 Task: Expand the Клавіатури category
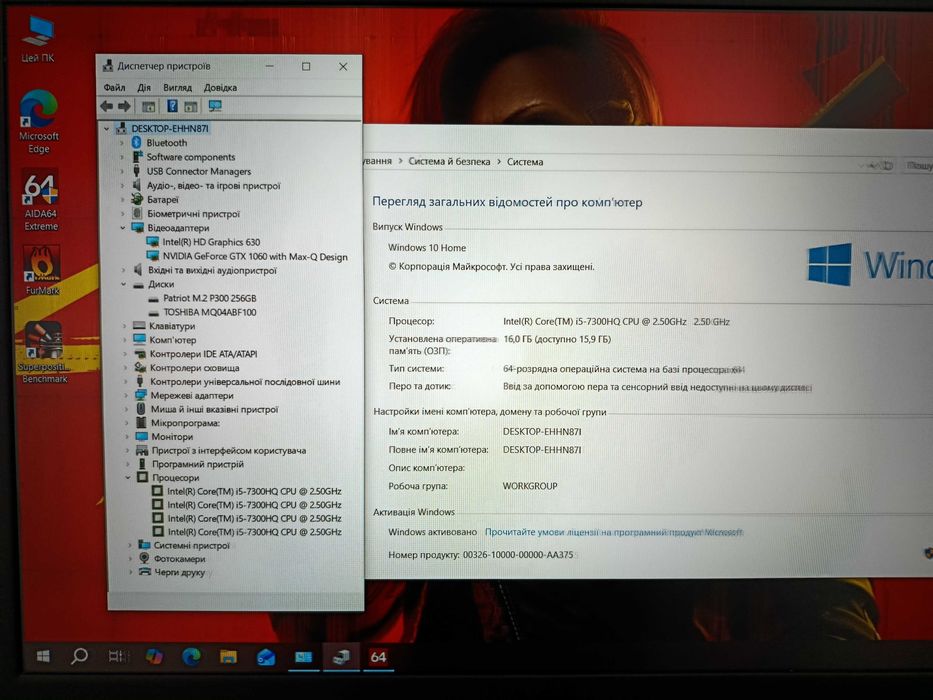click(x=124, y=326)
